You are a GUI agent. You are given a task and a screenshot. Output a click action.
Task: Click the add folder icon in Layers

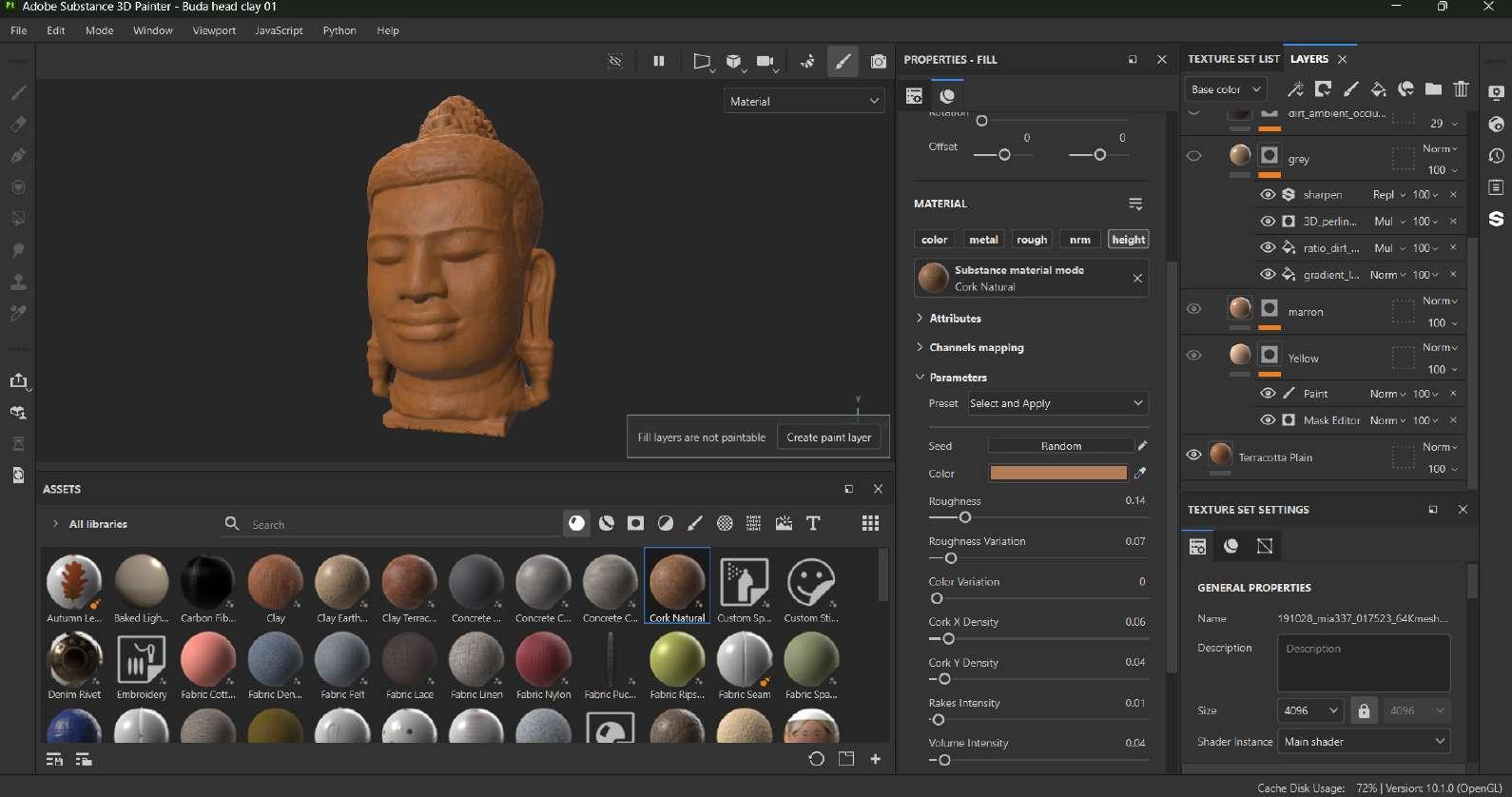pyautogui.click(x=1433, y=89)
